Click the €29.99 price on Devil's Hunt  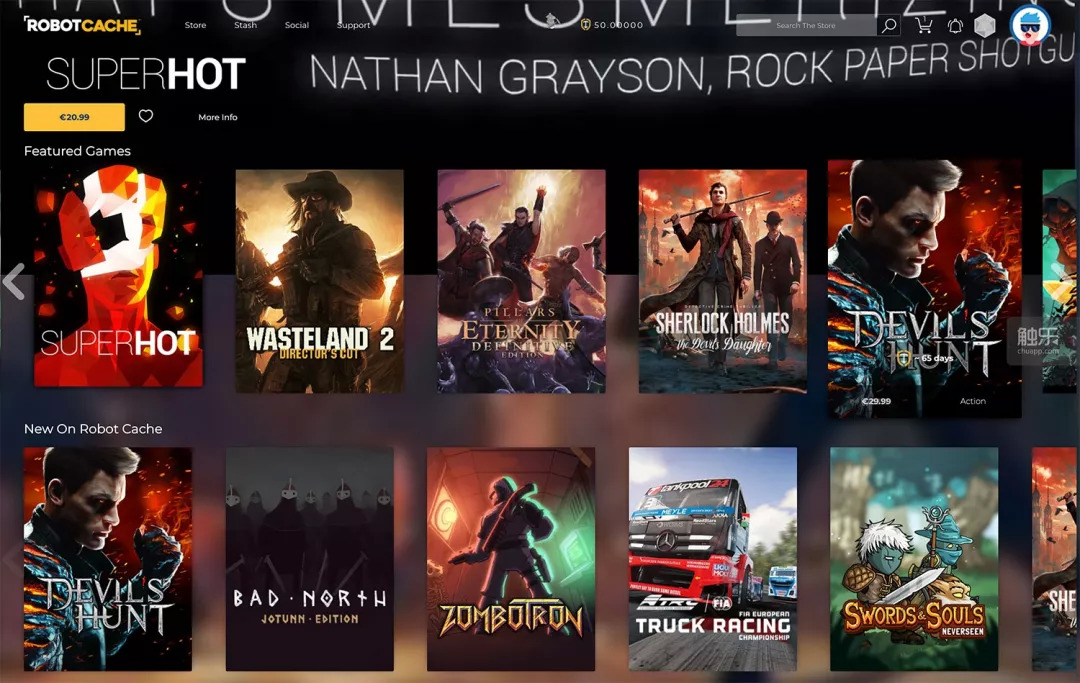pyautogui.click(x=876, y=401)
